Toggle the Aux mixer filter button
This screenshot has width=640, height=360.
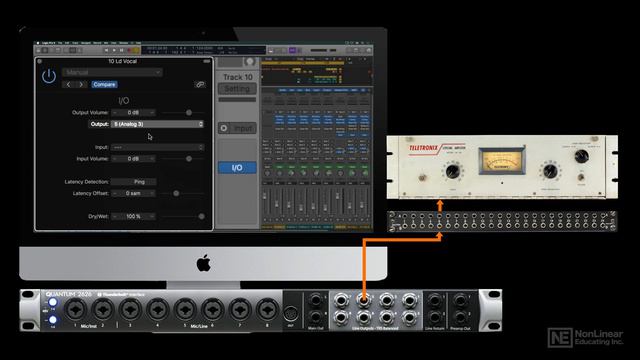300,90
